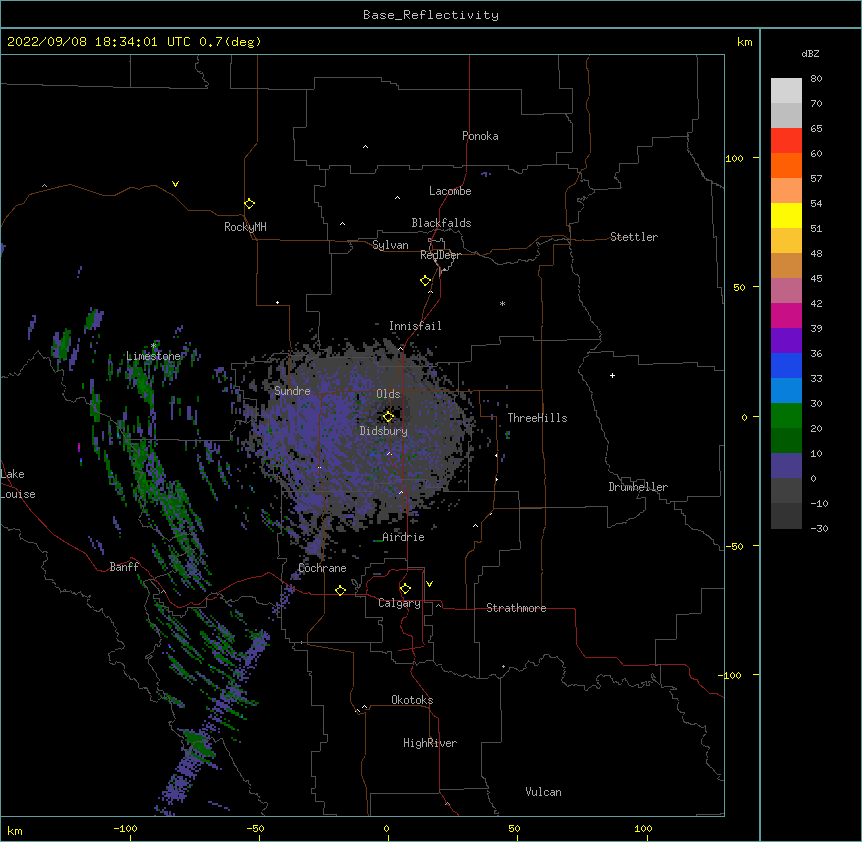Select the yellow diamond marker above Calgary label
The width and height of the screenshot is (862, 842).
405,589
